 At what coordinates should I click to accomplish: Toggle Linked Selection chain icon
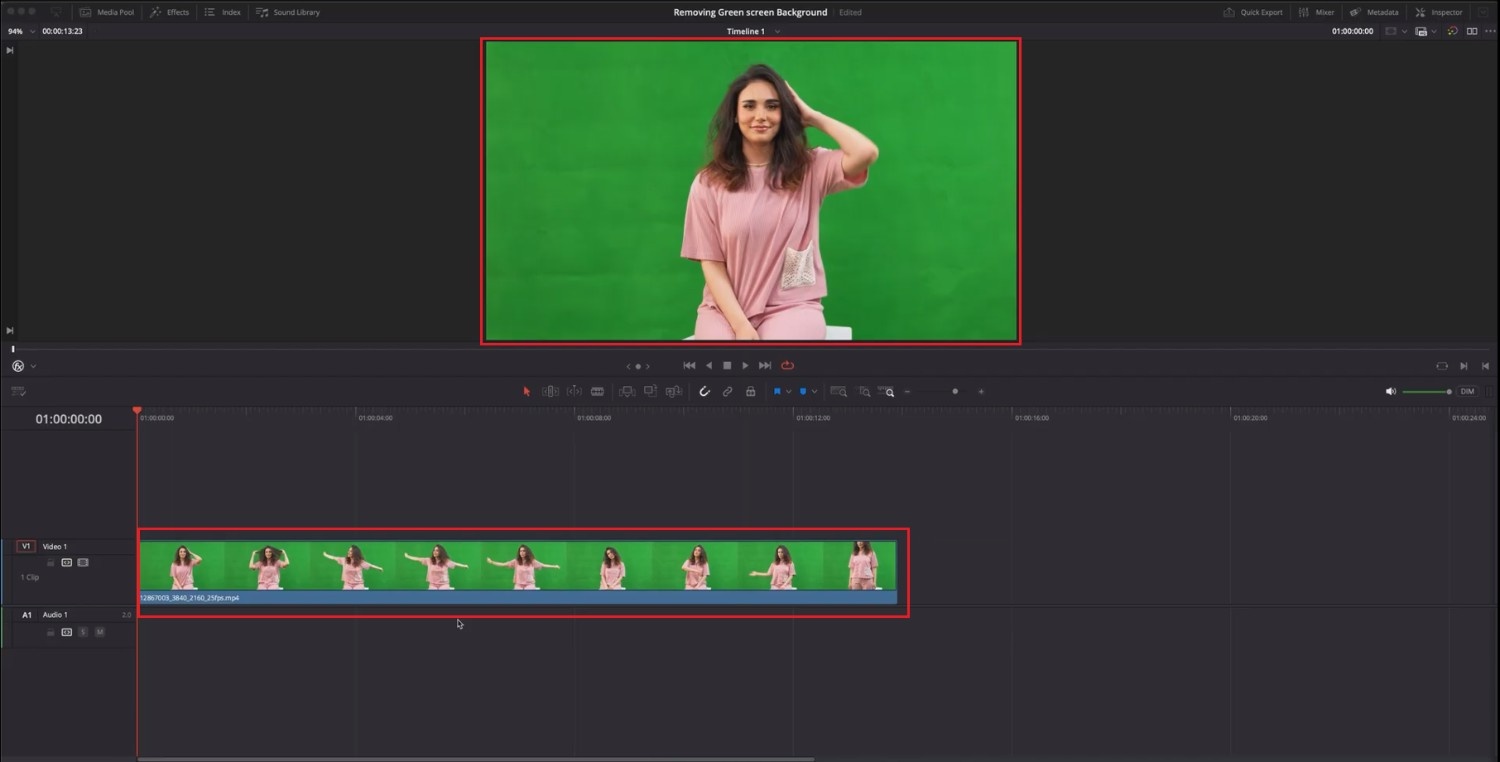point(727,392)
